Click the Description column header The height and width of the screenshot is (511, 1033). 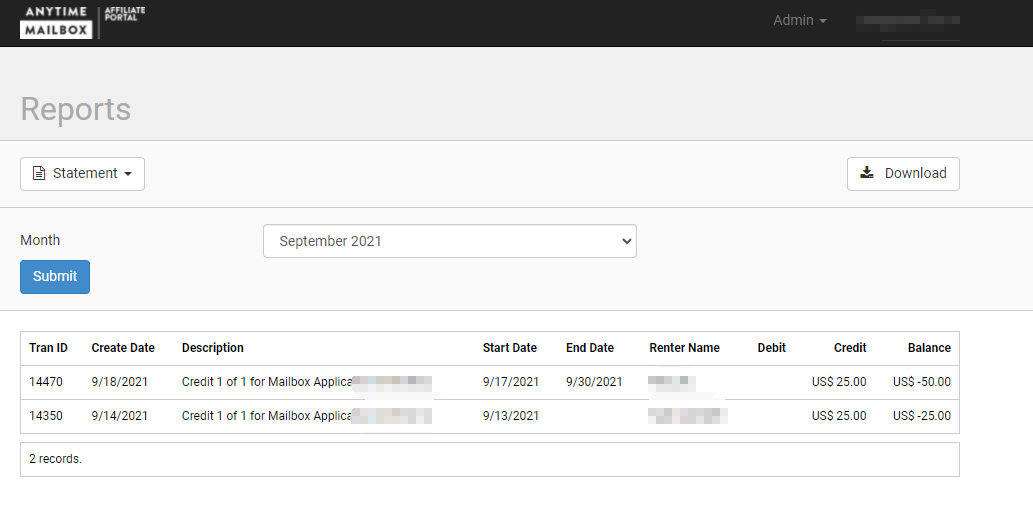point(213,348)
